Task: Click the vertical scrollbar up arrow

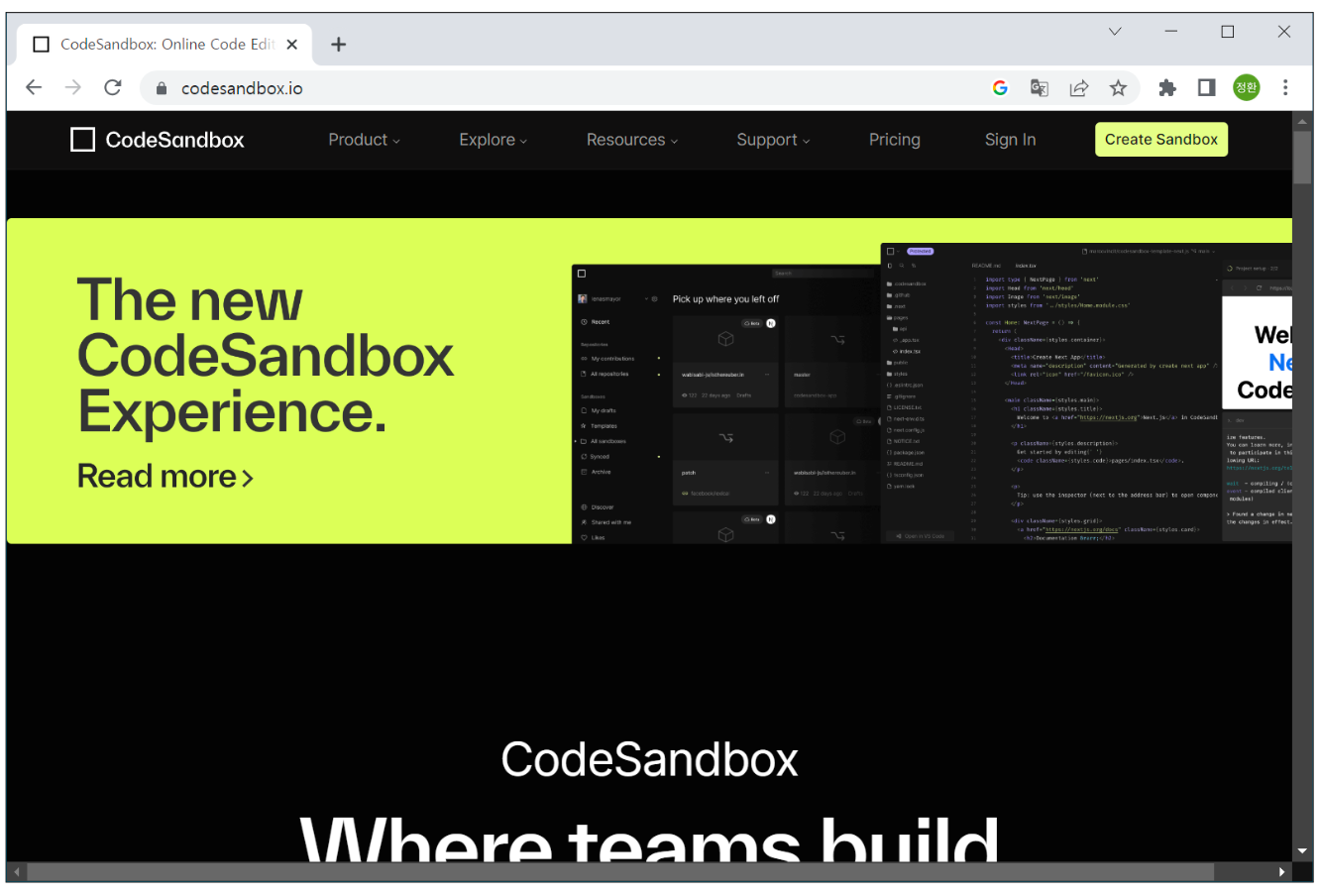Action: (x=1302, y=121)
